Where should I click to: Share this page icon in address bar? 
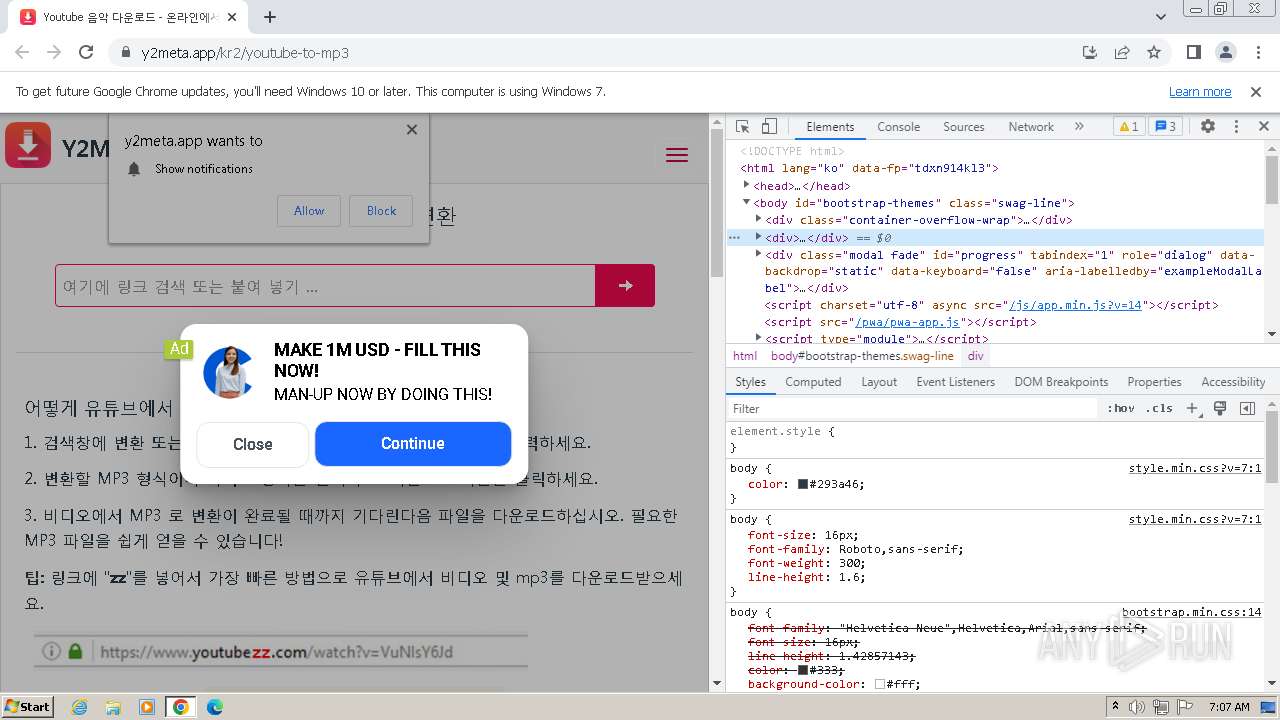point(1122,53)
